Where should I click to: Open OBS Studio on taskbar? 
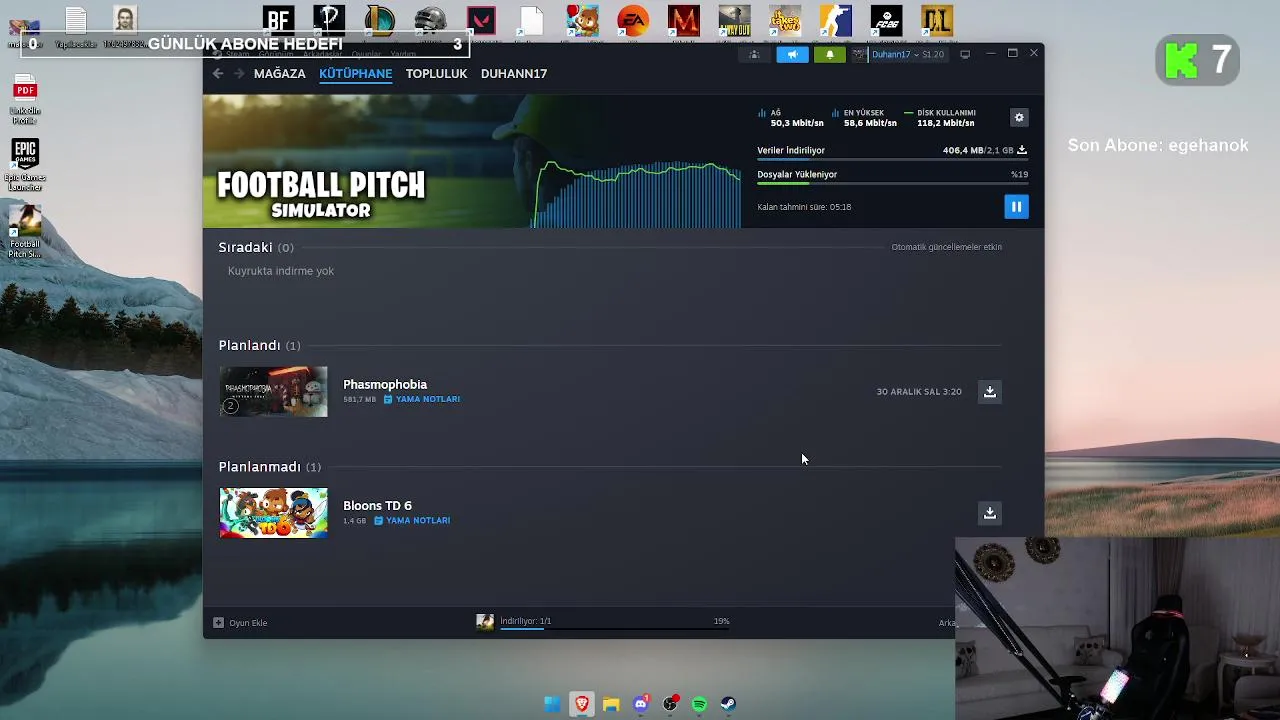point(670,704)
